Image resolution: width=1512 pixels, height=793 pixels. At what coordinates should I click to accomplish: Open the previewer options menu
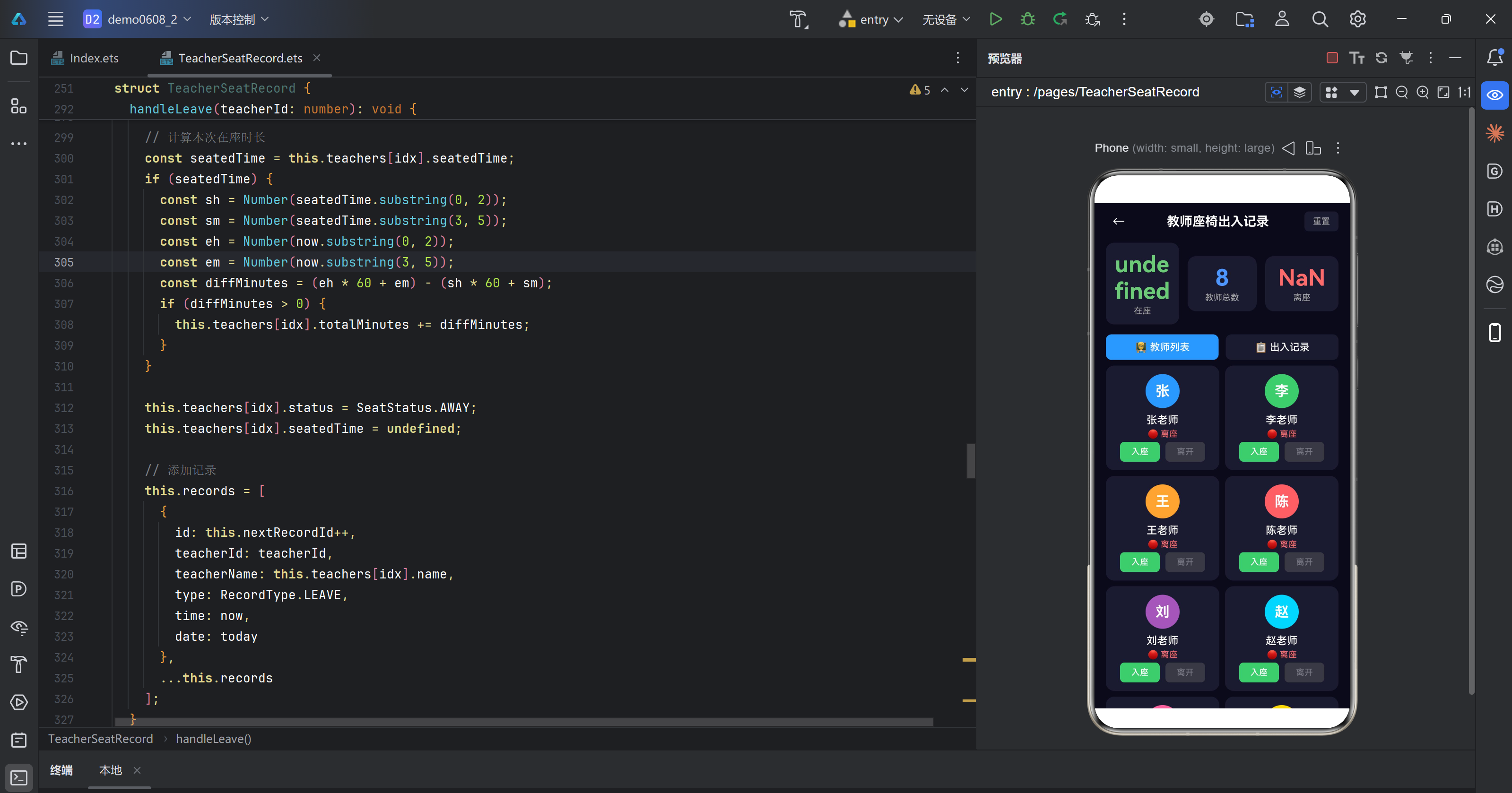[x=1430, y=58]
